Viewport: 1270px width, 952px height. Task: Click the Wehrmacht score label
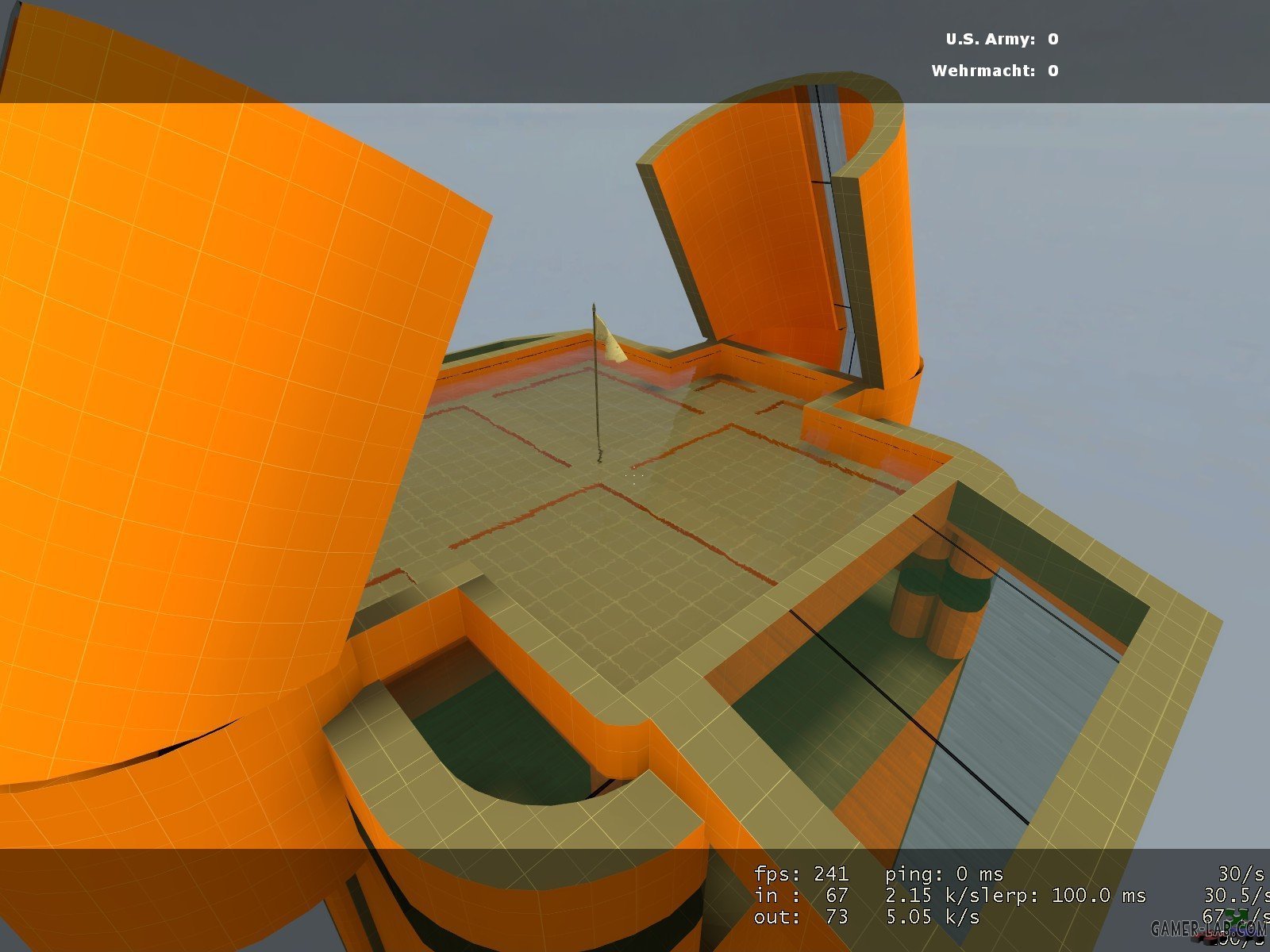[x=983, y=71]
